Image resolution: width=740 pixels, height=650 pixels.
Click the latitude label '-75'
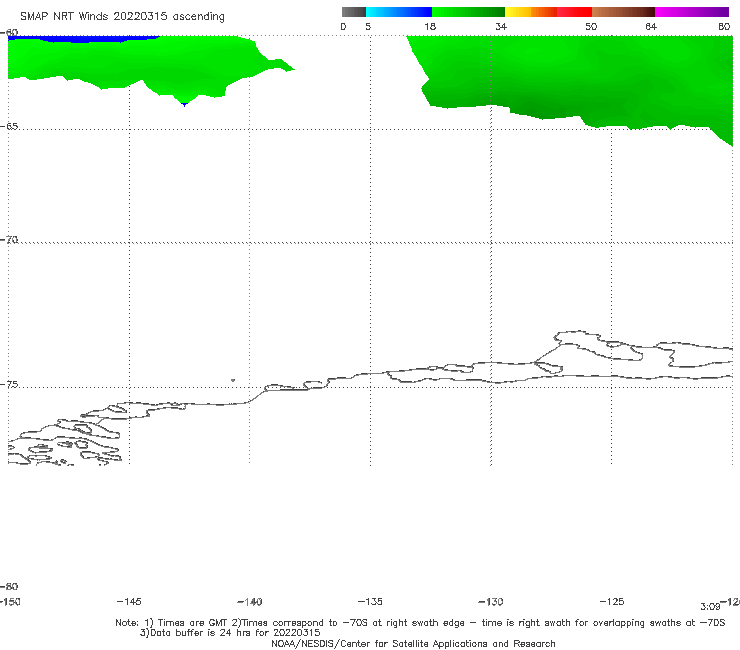(9, 385)
